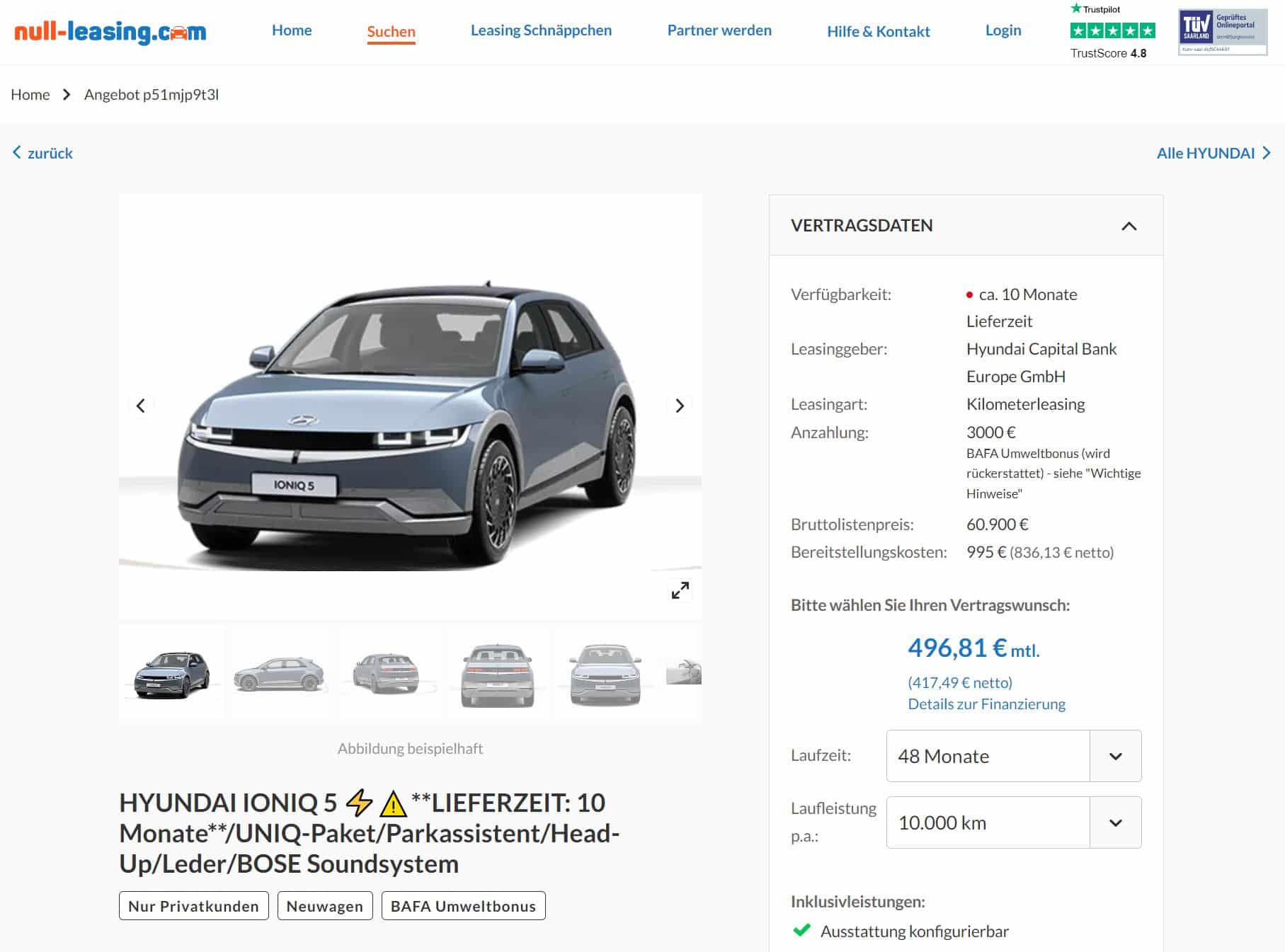The height and width of the screenshot is (952, 1285).
Task: Go back with zurück link
Action: (42, 153)
